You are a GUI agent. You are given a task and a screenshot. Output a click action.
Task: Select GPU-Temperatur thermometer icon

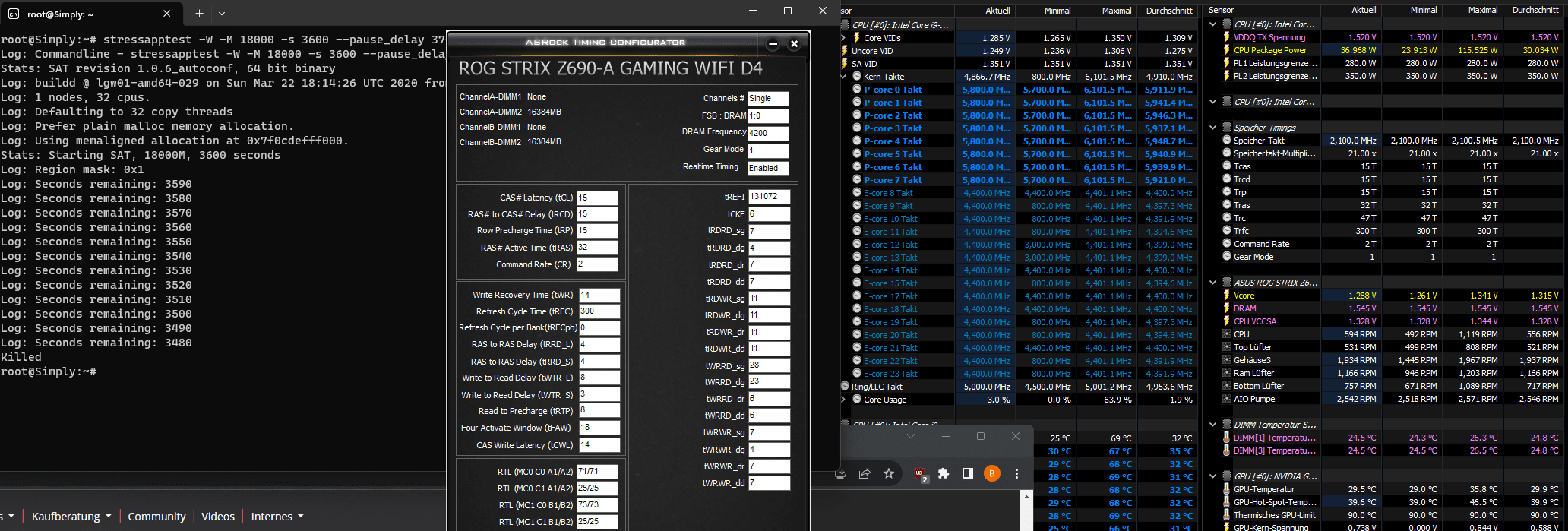tap(1227, 489)
